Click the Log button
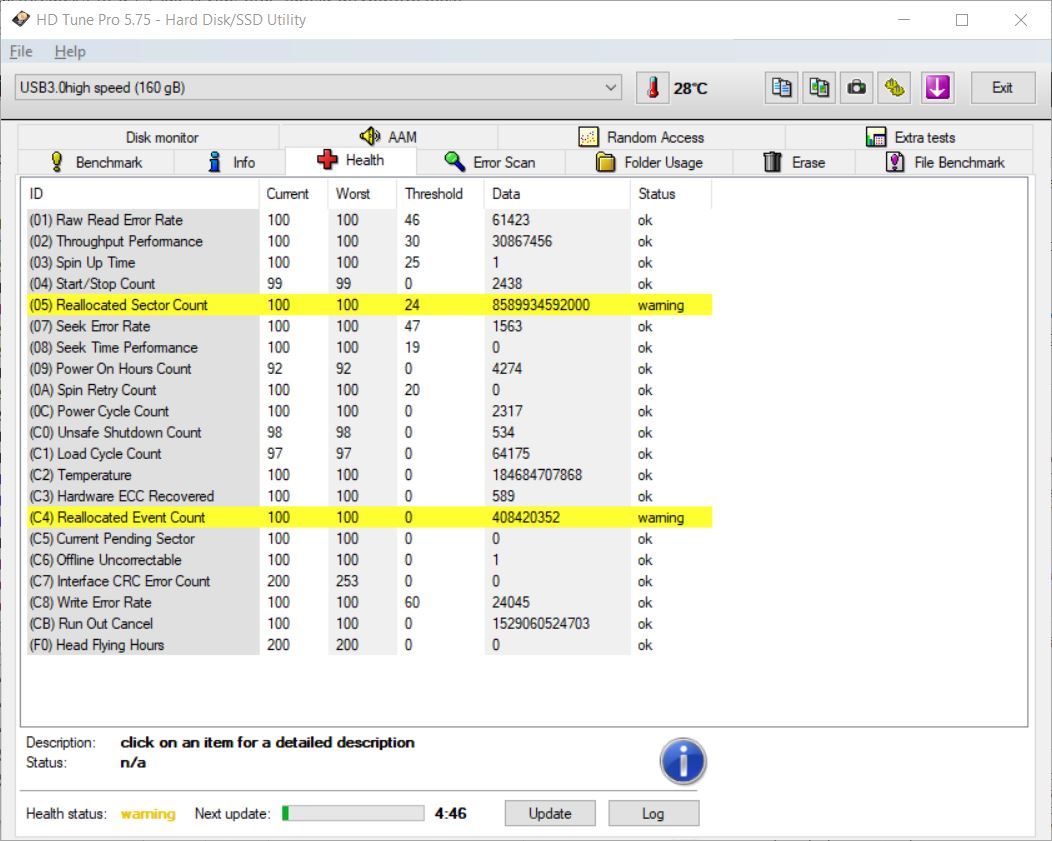Image resolution: width=1052 pixels, height=841 pixels. [653, 814]
